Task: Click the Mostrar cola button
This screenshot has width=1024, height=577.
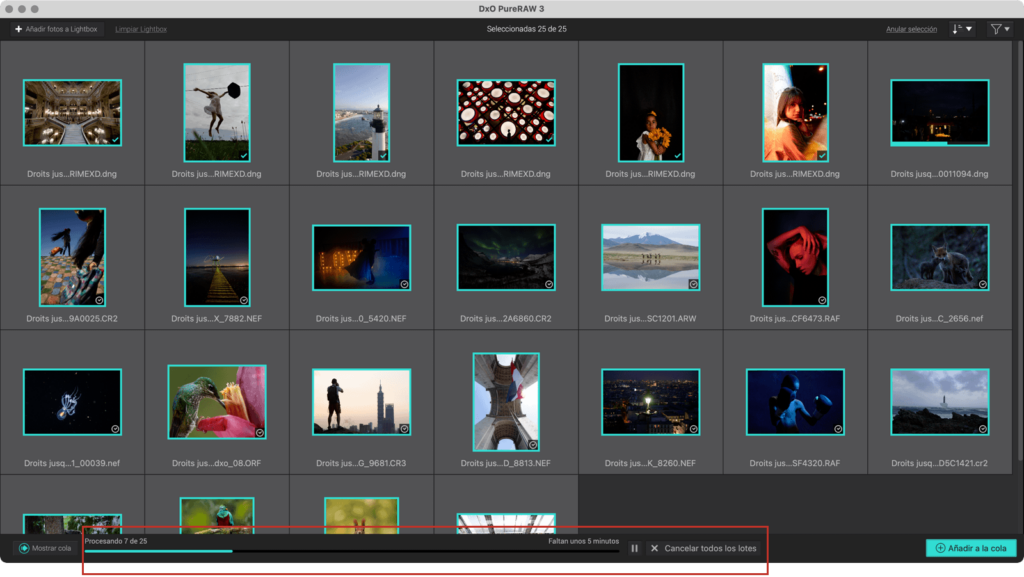Action: click(45, 548)
